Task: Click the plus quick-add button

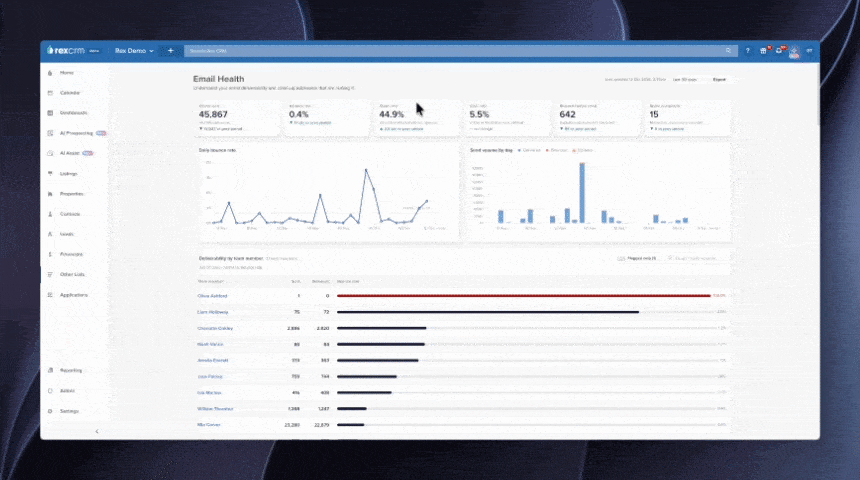Action: pyautogui.click(x=171, y=50)
